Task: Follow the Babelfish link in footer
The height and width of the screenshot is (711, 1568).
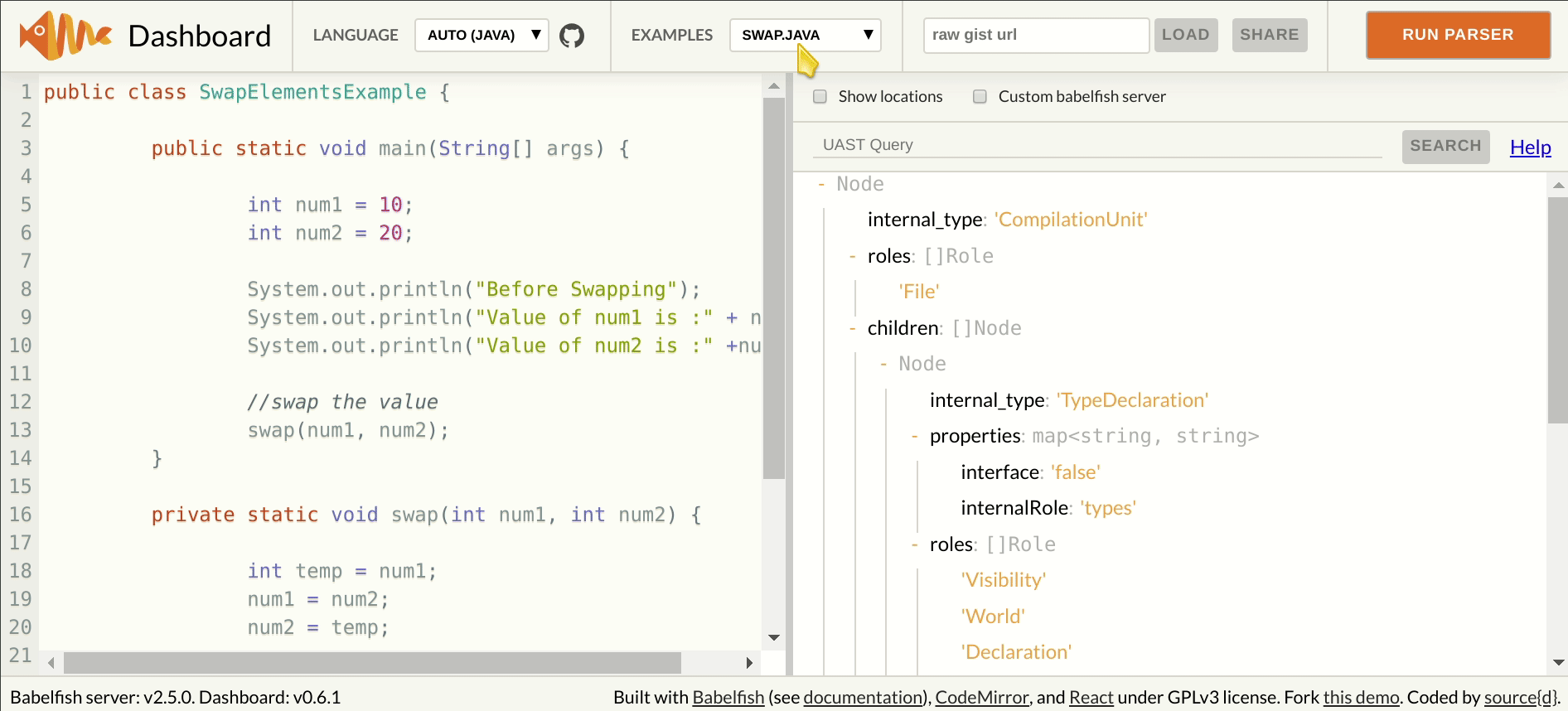Action: coord(728,698)
